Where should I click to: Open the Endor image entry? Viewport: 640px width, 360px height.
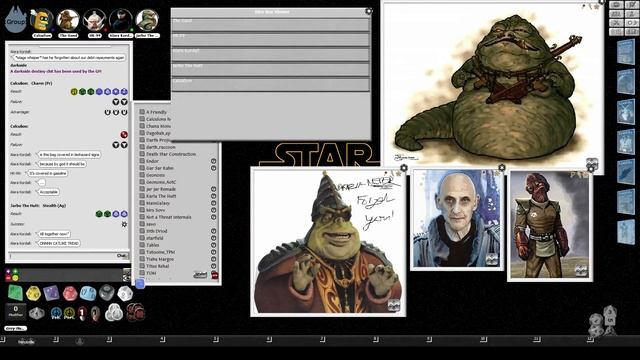click(x=152, y=161)
